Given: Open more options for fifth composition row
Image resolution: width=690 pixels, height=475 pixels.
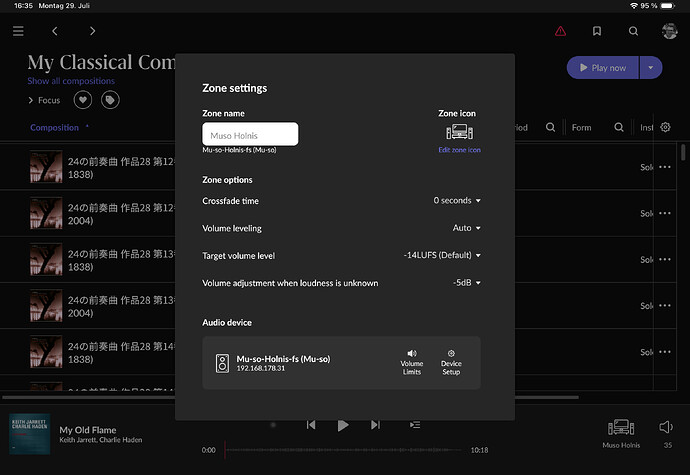Looking at the screenshot, I should (x=664, y=352).
